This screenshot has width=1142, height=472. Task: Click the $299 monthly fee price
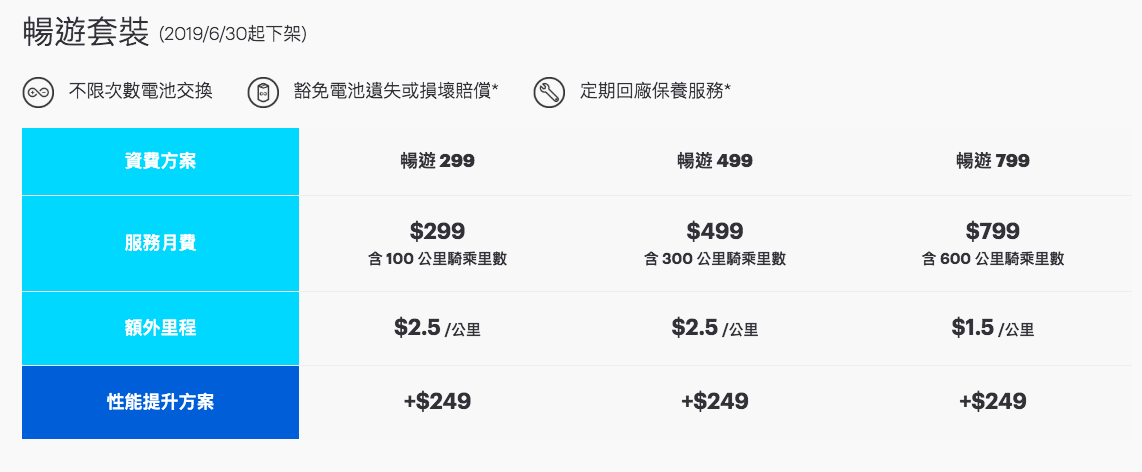point(437,232)
